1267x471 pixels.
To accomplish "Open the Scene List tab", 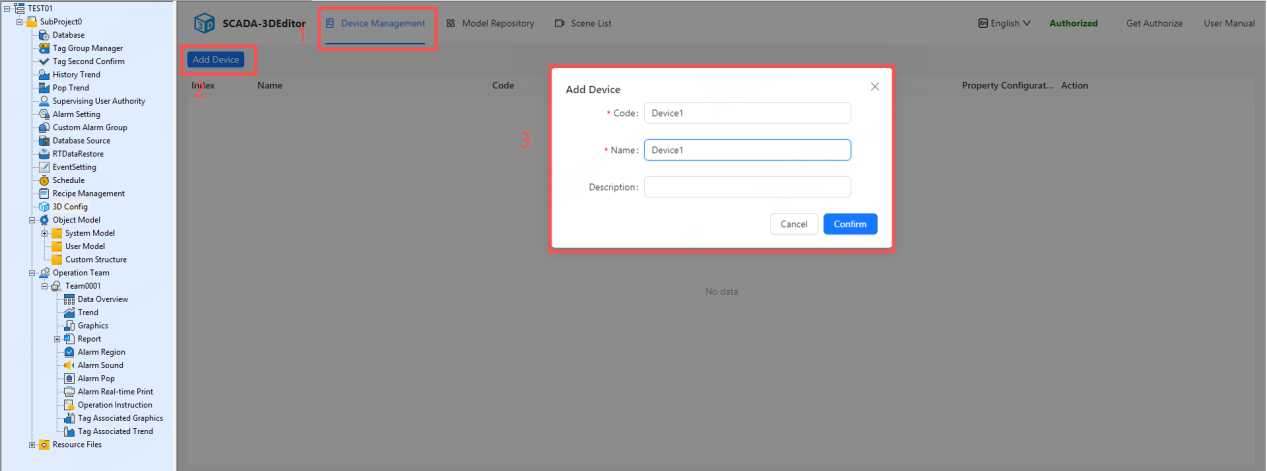I will click(x=583, y=23).
